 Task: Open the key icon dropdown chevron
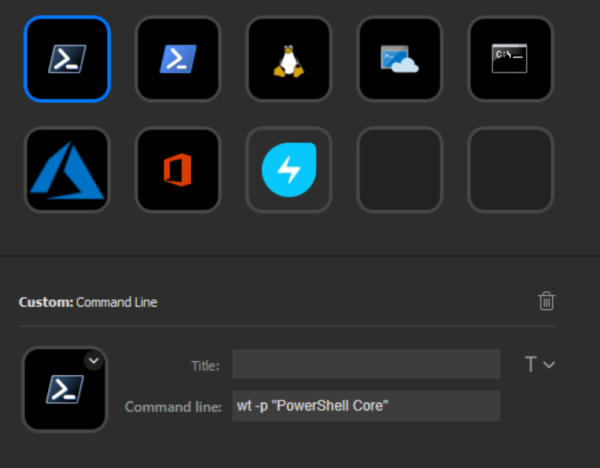(x=94, y=360)
